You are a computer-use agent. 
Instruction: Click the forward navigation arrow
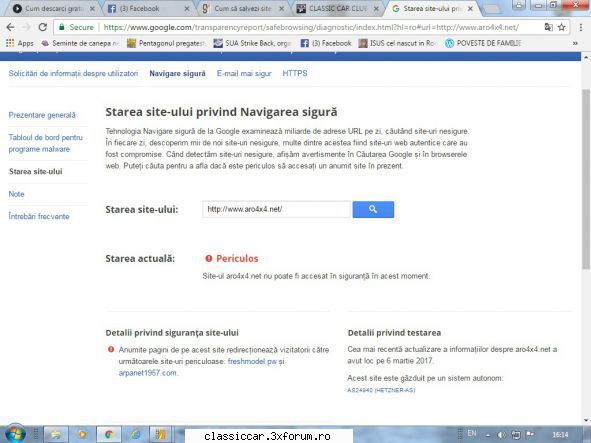click(x=26, y=27)
